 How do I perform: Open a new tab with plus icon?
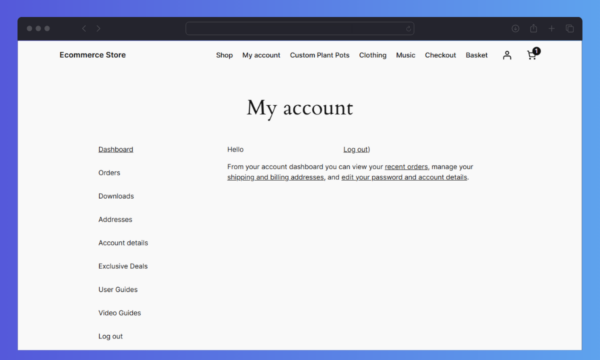tap(551, 28)
